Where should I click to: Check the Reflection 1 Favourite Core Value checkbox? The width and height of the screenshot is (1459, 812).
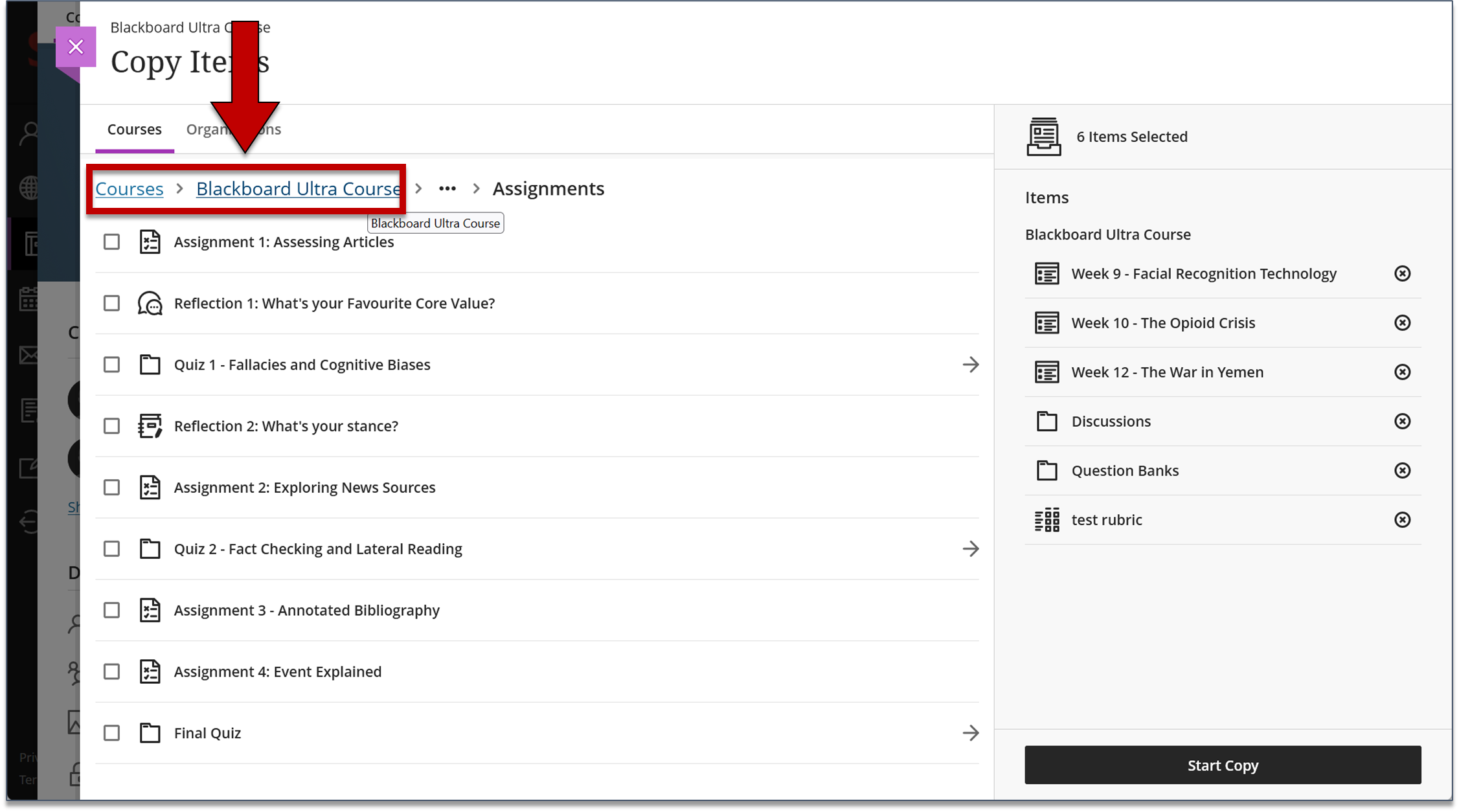(111, 303)
